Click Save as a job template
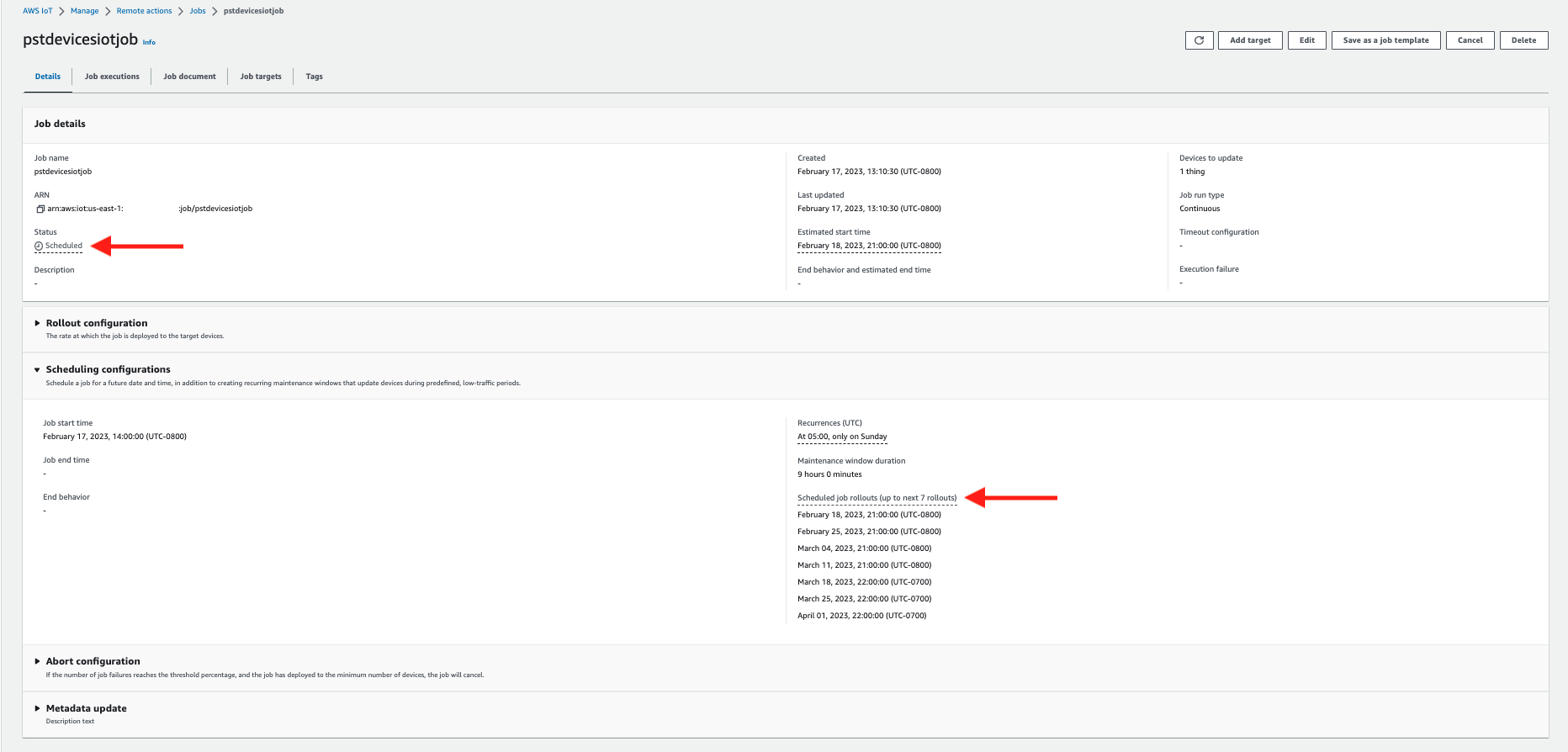Screen dimensions: 1568x752 coord(1386,40)
